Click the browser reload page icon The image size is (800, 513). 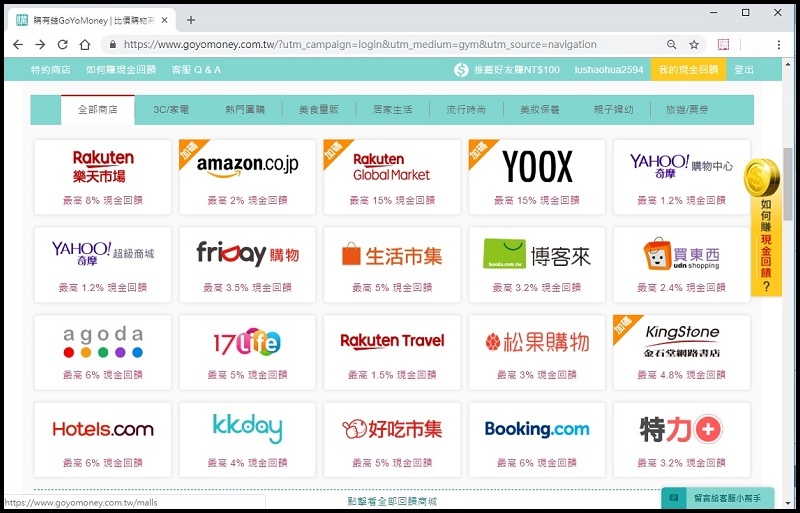(x=62, y=45)
